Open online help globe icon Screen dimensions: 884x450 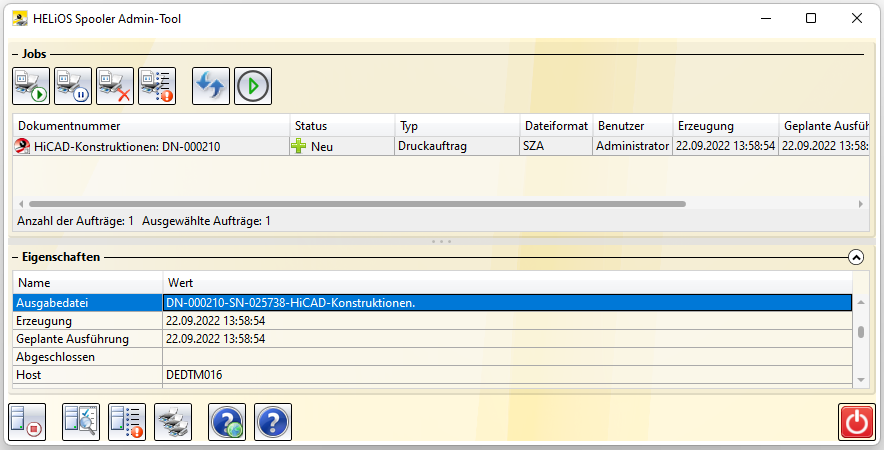click(x=227, y=422)
